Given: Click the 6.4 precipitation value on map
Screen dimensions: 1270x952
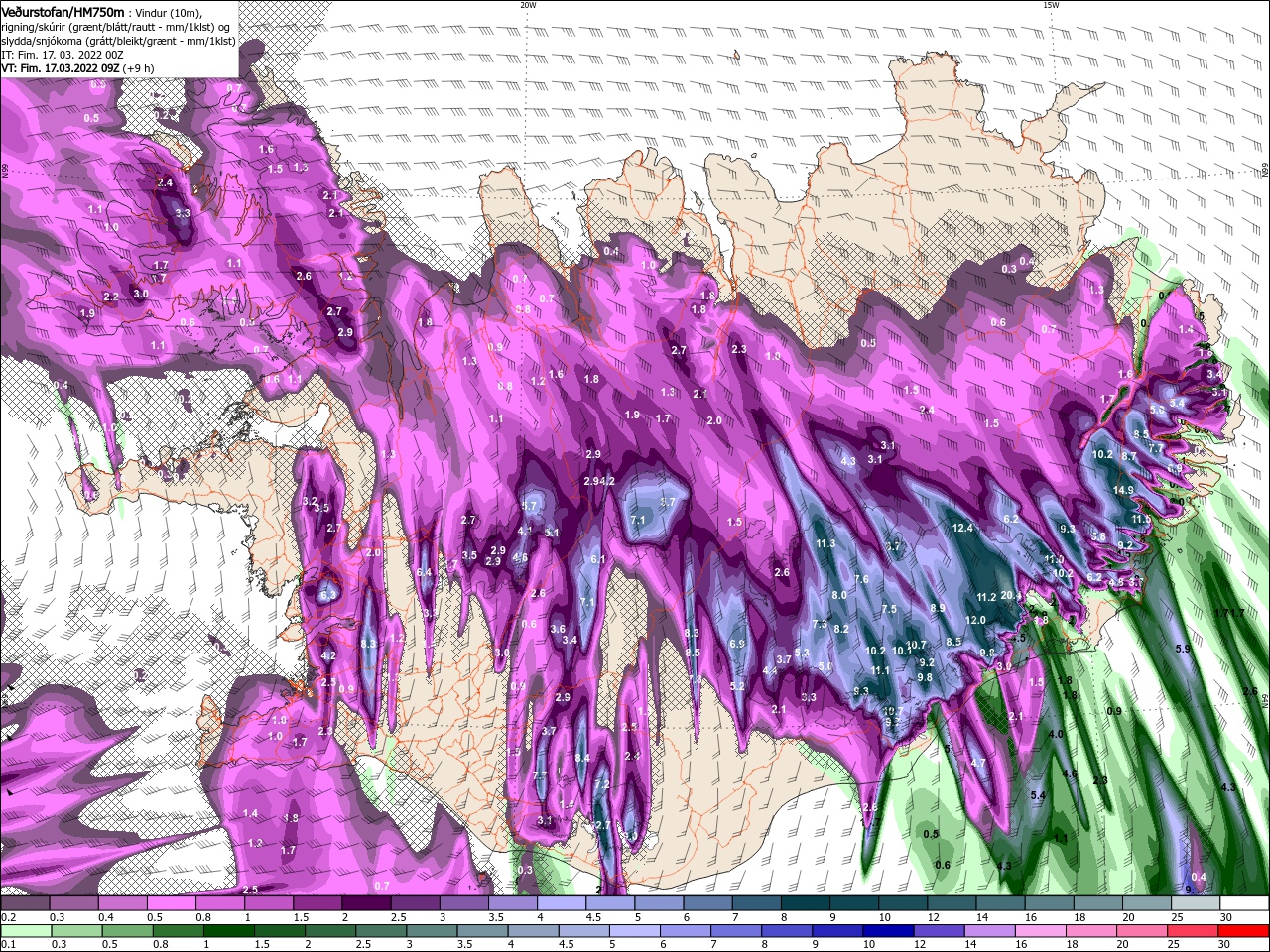Looking at the screenshot, I should 425,572.
